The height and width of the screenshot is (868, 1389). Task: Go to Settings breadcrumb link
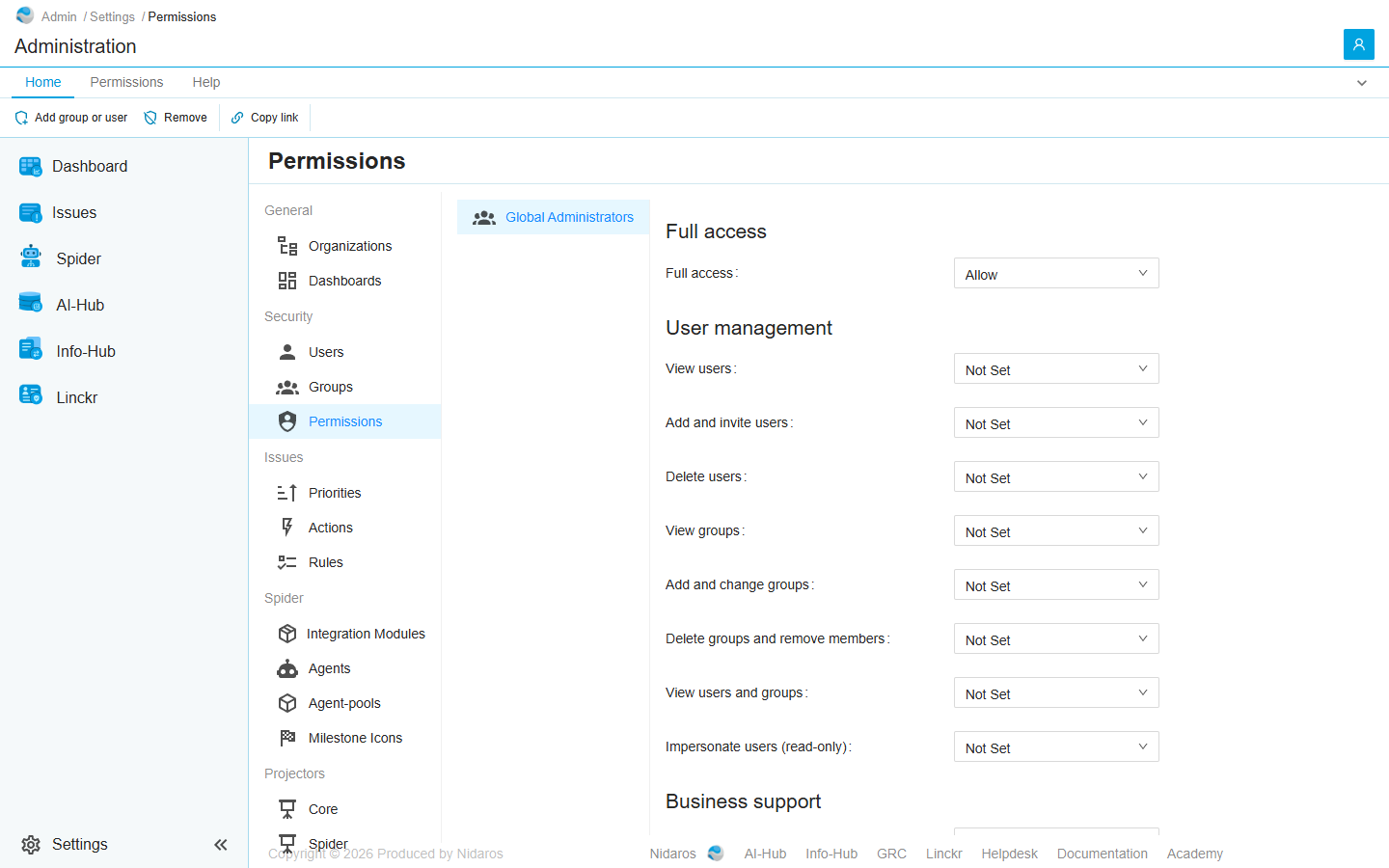[112, 16]
